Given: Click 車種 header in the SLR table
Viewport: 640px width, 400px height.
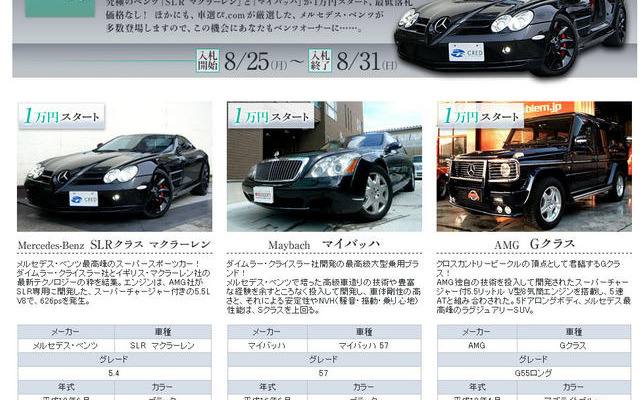Looking at the screenshot, I should point(163,331).
